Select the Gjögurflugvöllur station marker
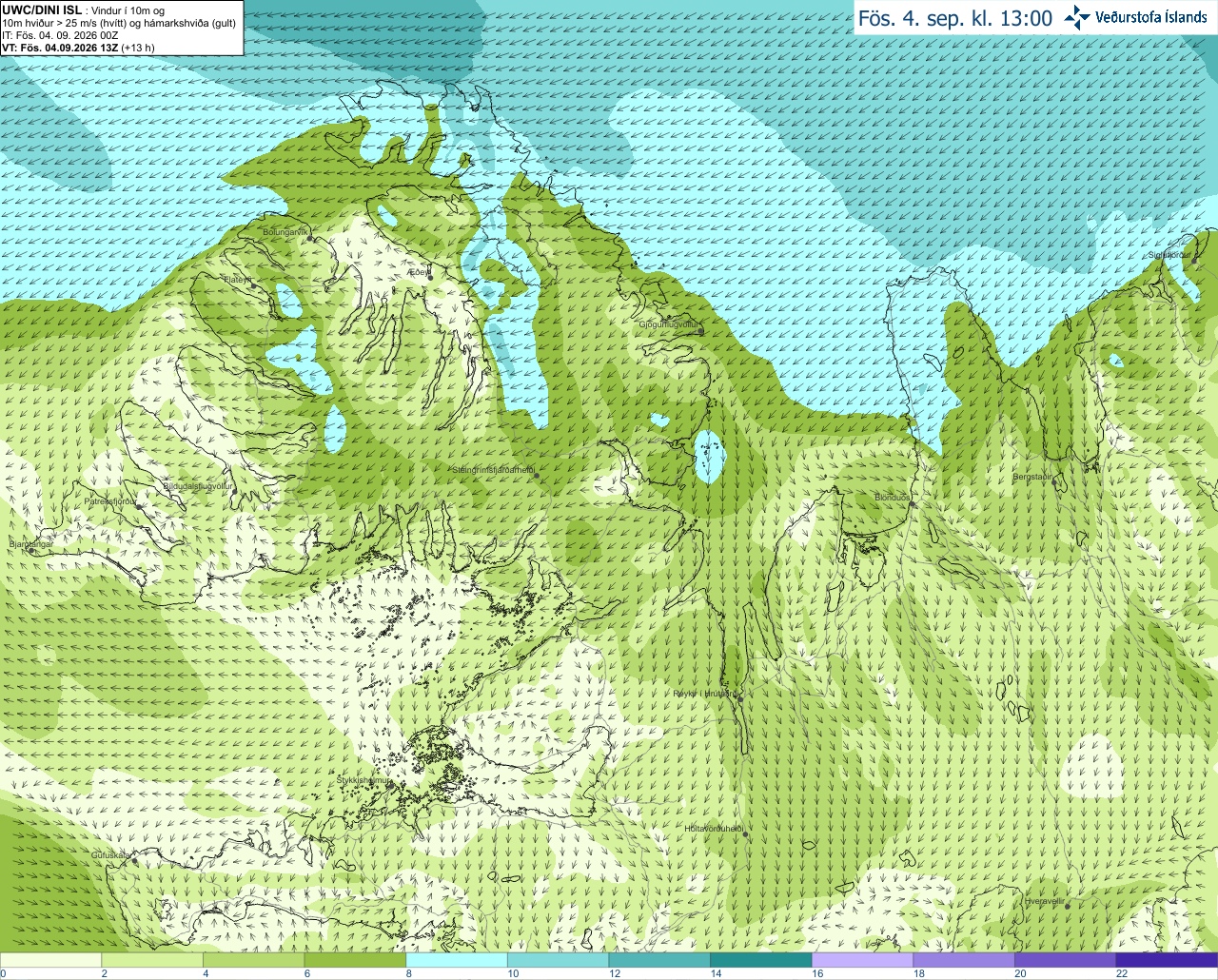 (x=700, y=331)
